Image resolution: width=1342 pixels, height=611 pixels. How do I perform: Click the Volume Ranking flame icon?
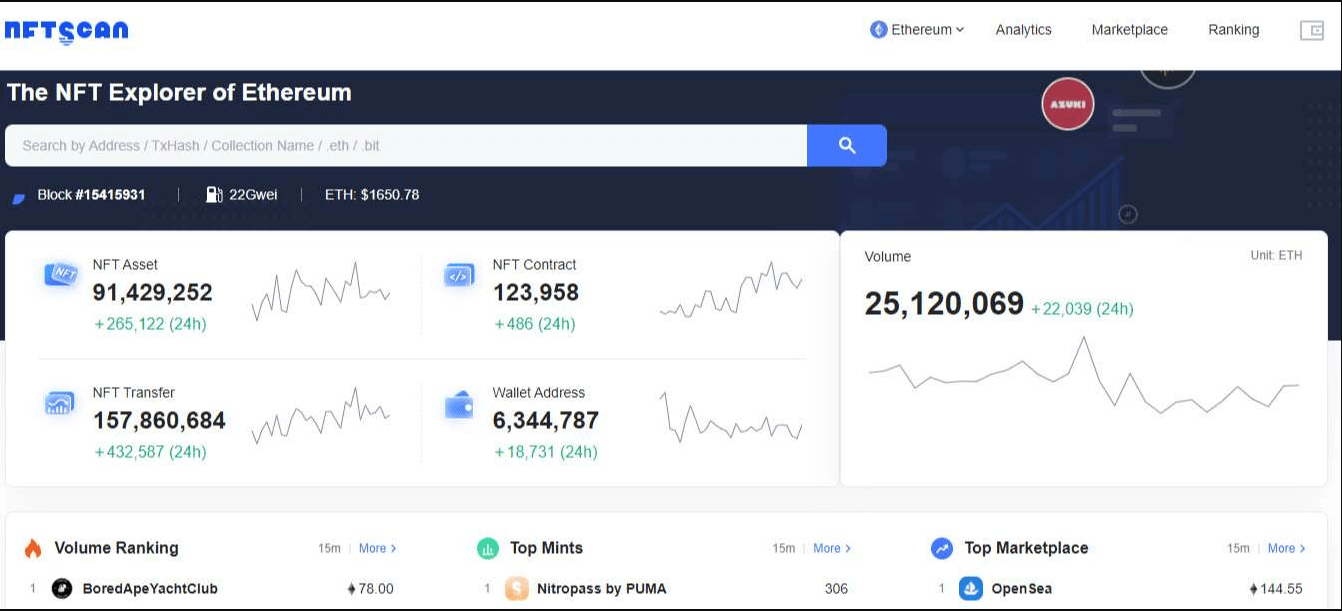[33, 548]
